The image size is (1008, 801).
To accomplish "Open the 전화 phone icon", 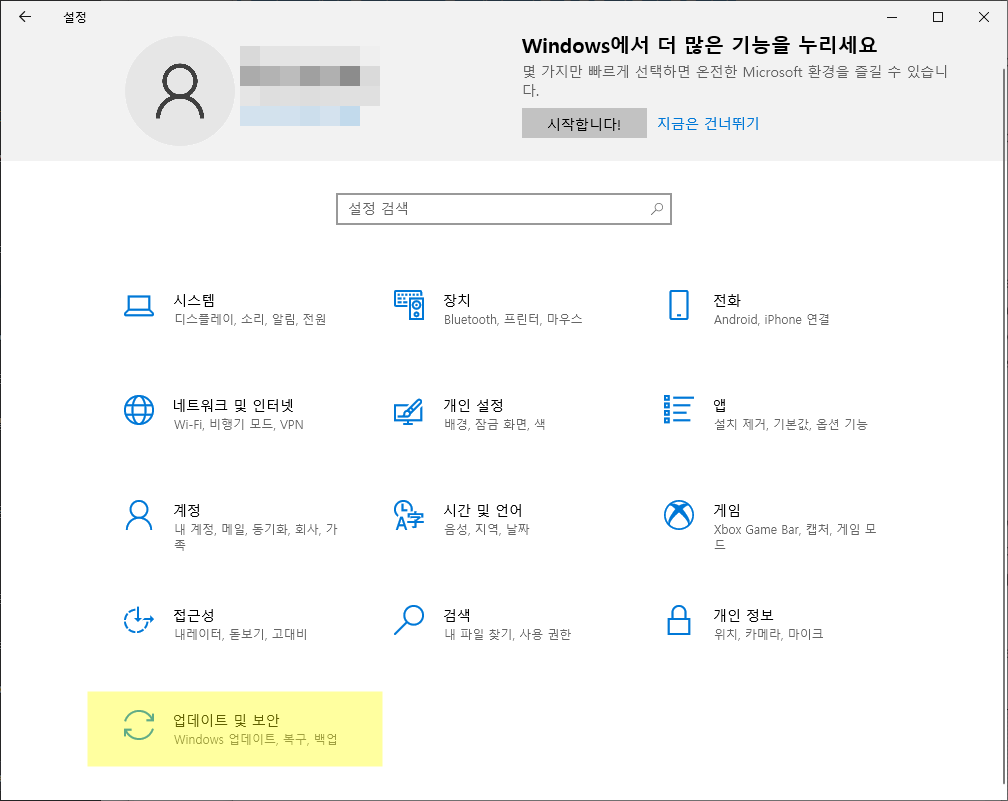I will tap(679, 305).
